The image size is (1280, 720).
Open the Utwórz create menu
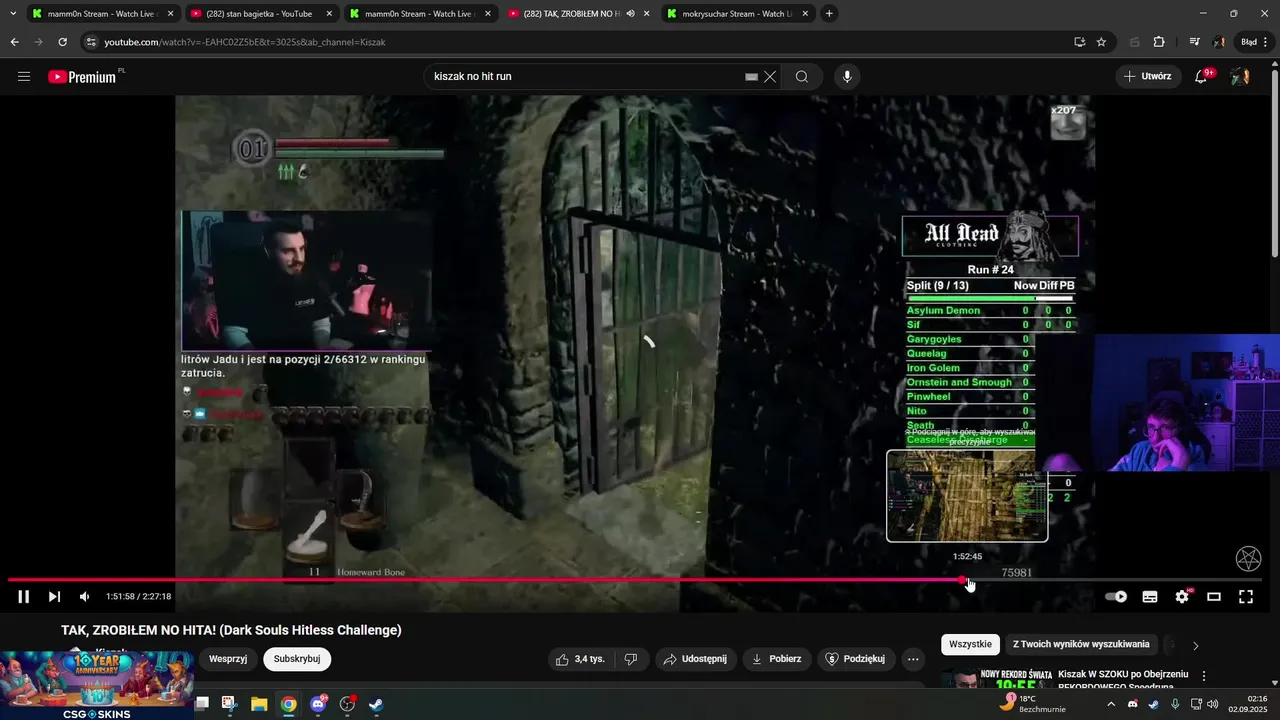tap(1147, 76)
